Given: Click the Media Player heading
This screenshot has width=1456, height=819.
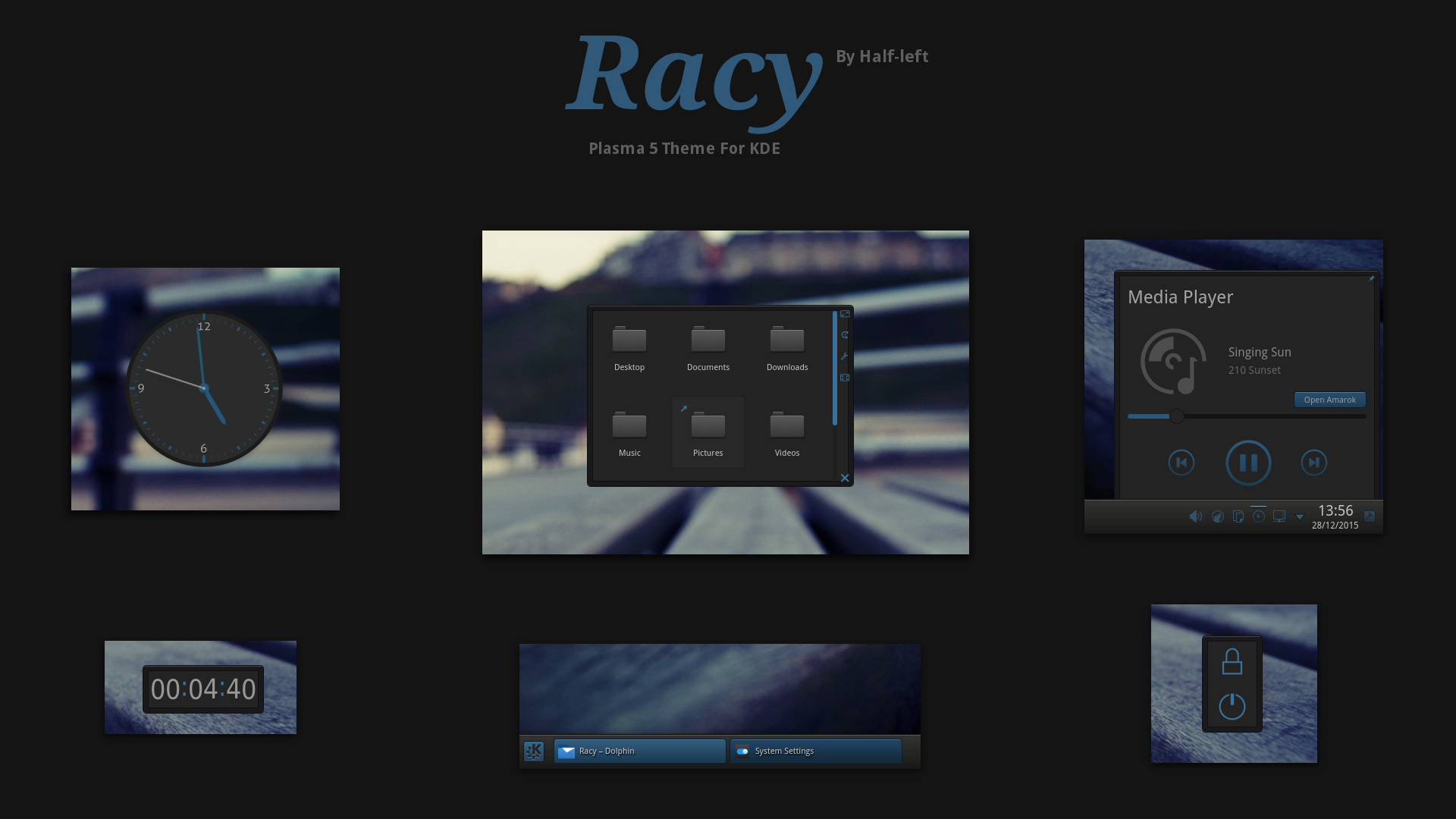Looking at the screenshot, I should 1180,297.
